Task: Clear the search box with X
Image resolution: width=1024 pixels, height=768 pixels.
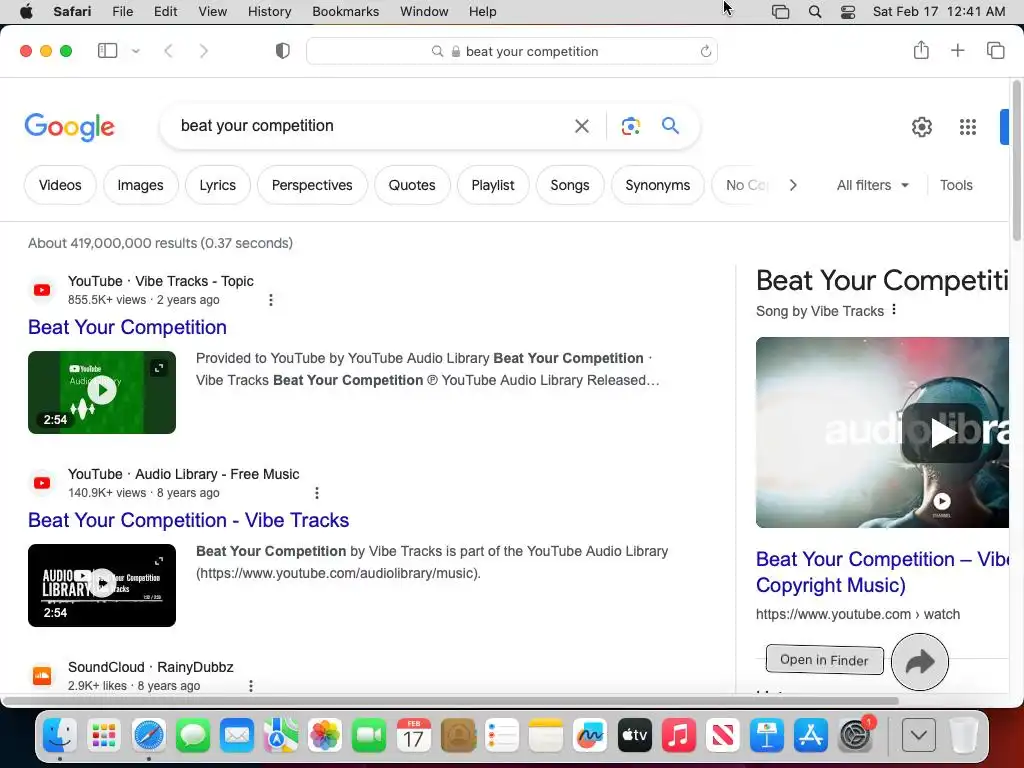Action: pos(581,126)
